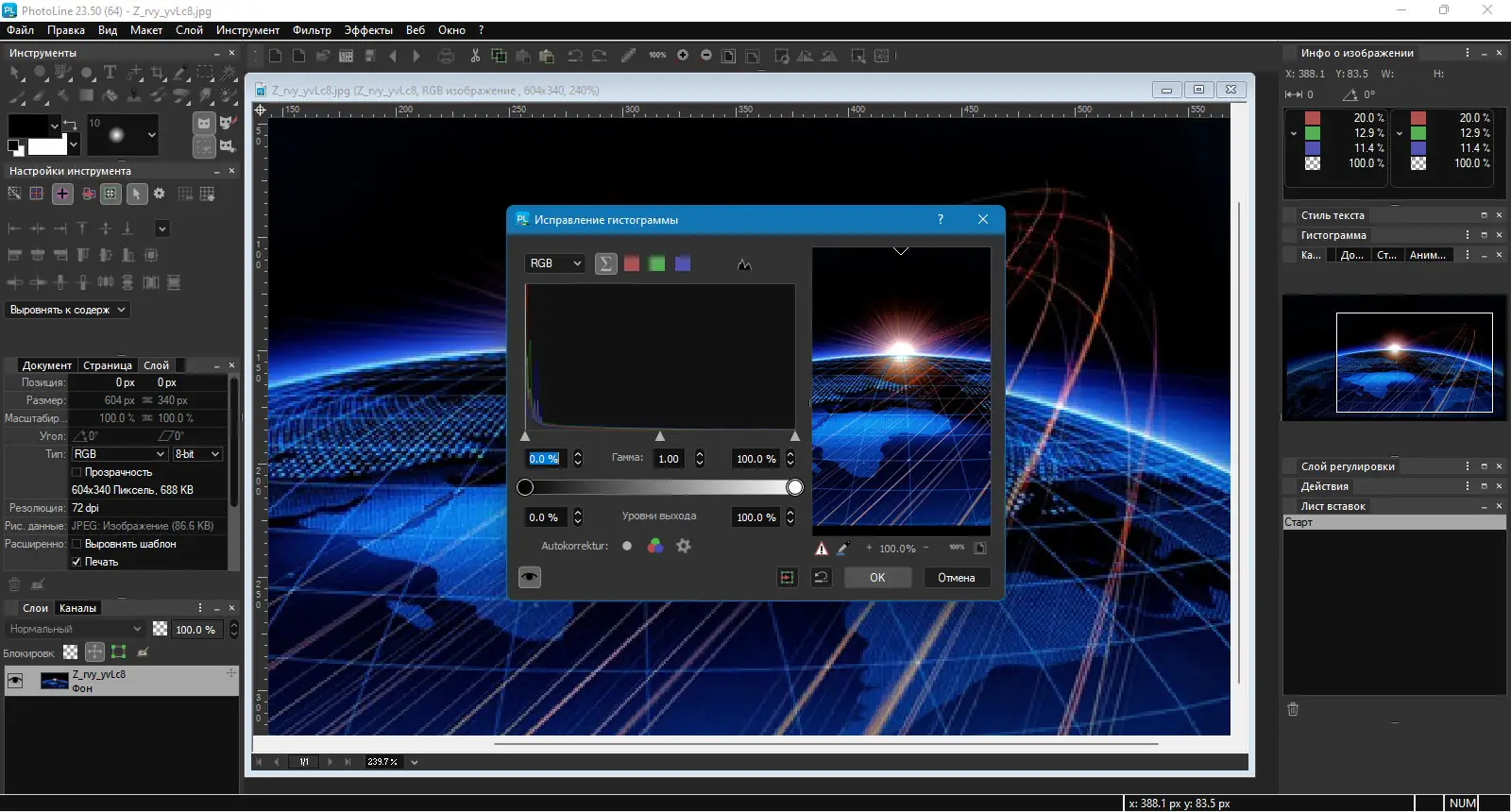Swap foreground and background colors
This screenshot has width=1511, height=812.
[70, 123]
